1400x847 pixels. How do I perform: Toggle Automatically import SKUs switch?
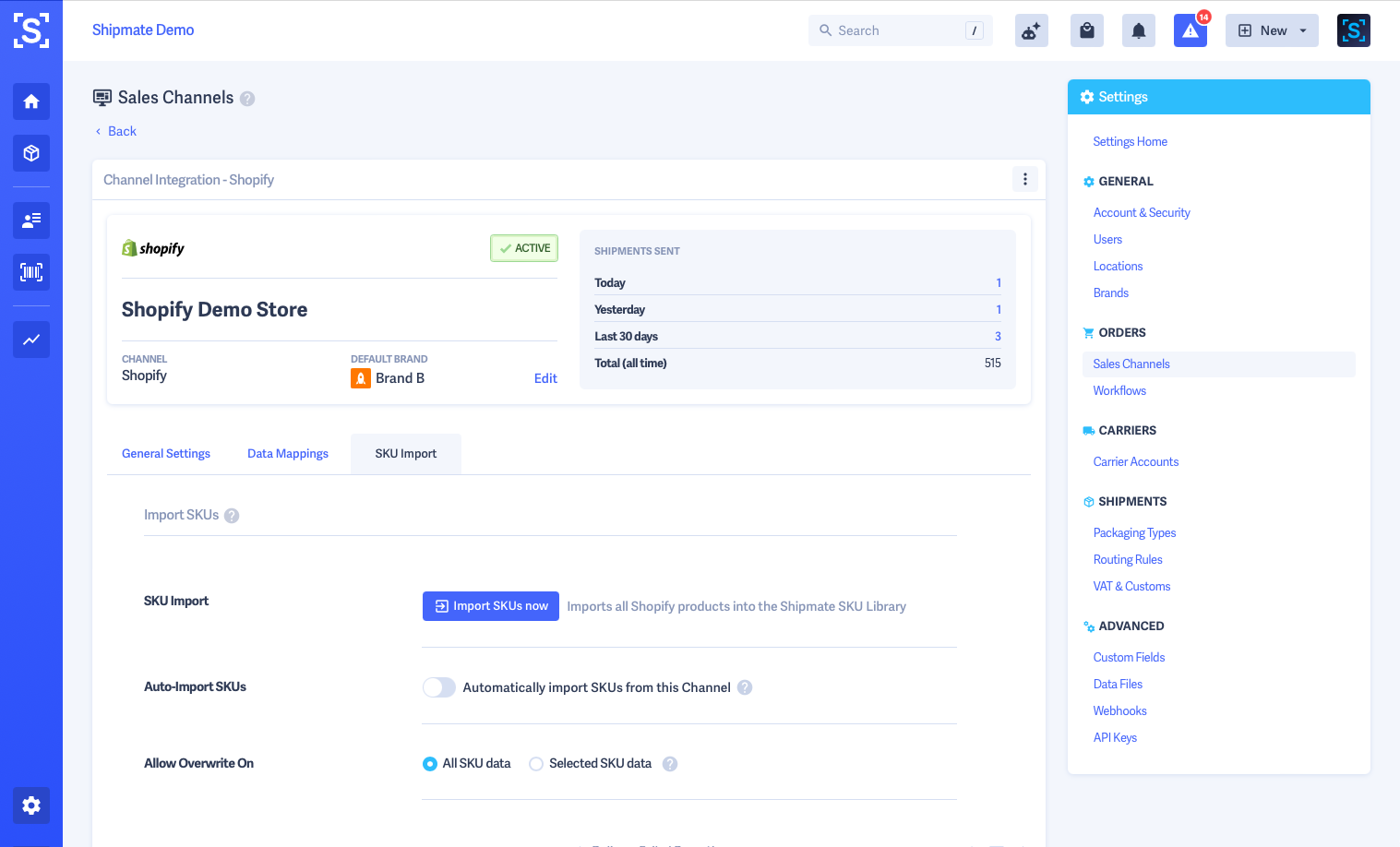[439, 687]
